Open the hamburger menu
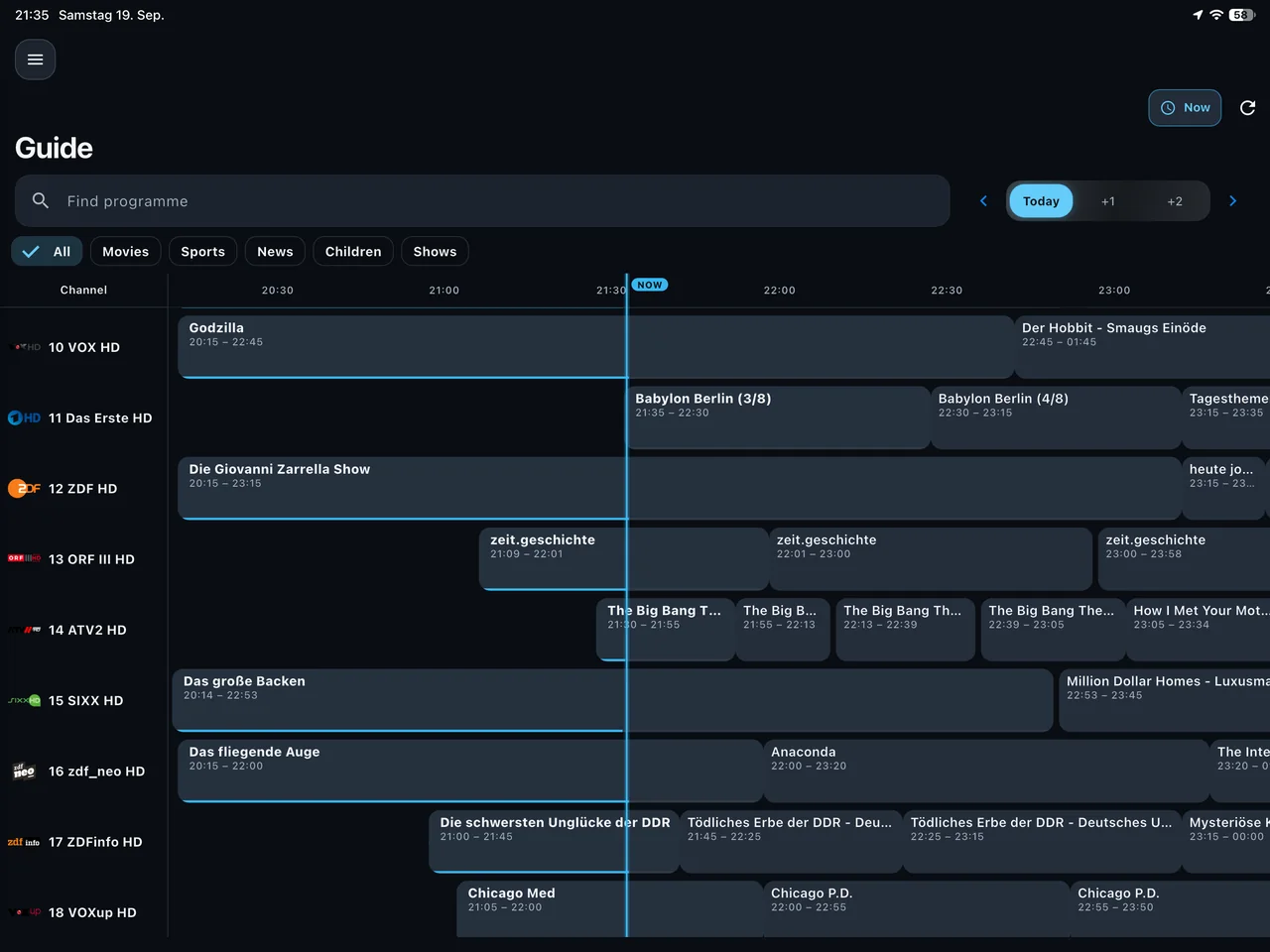The width and height of the screenshot is (1270, 952). tap(35, 59)
